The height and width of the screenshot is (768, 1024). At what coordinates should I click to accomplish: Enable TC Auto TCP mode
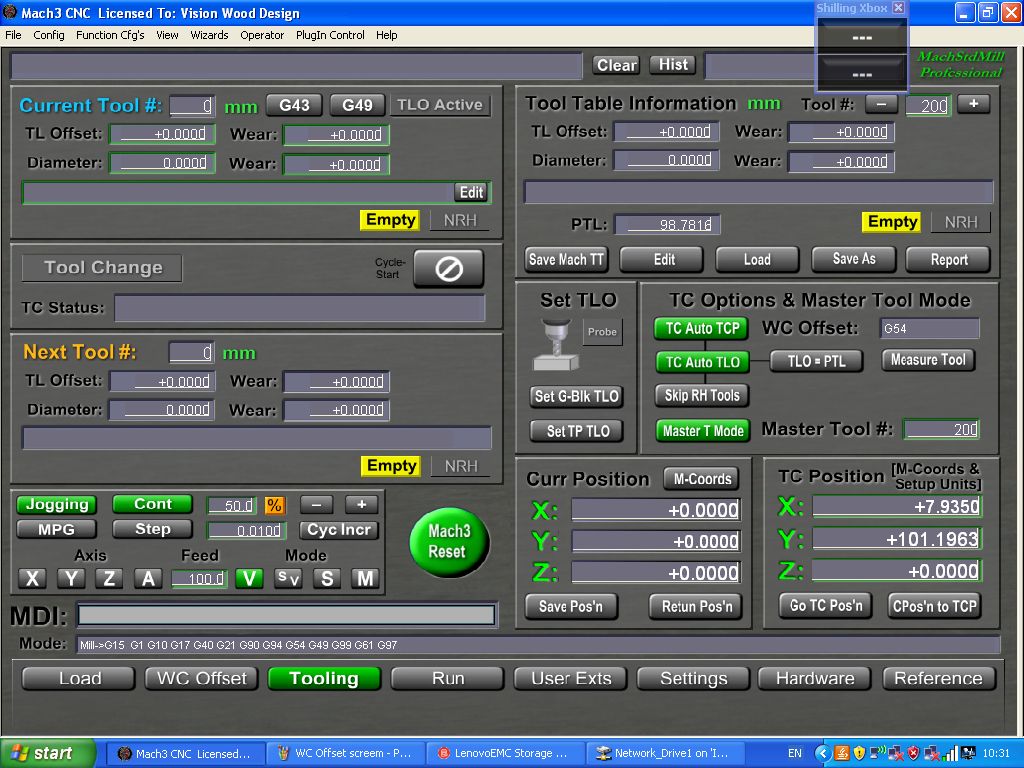[701, 328]
